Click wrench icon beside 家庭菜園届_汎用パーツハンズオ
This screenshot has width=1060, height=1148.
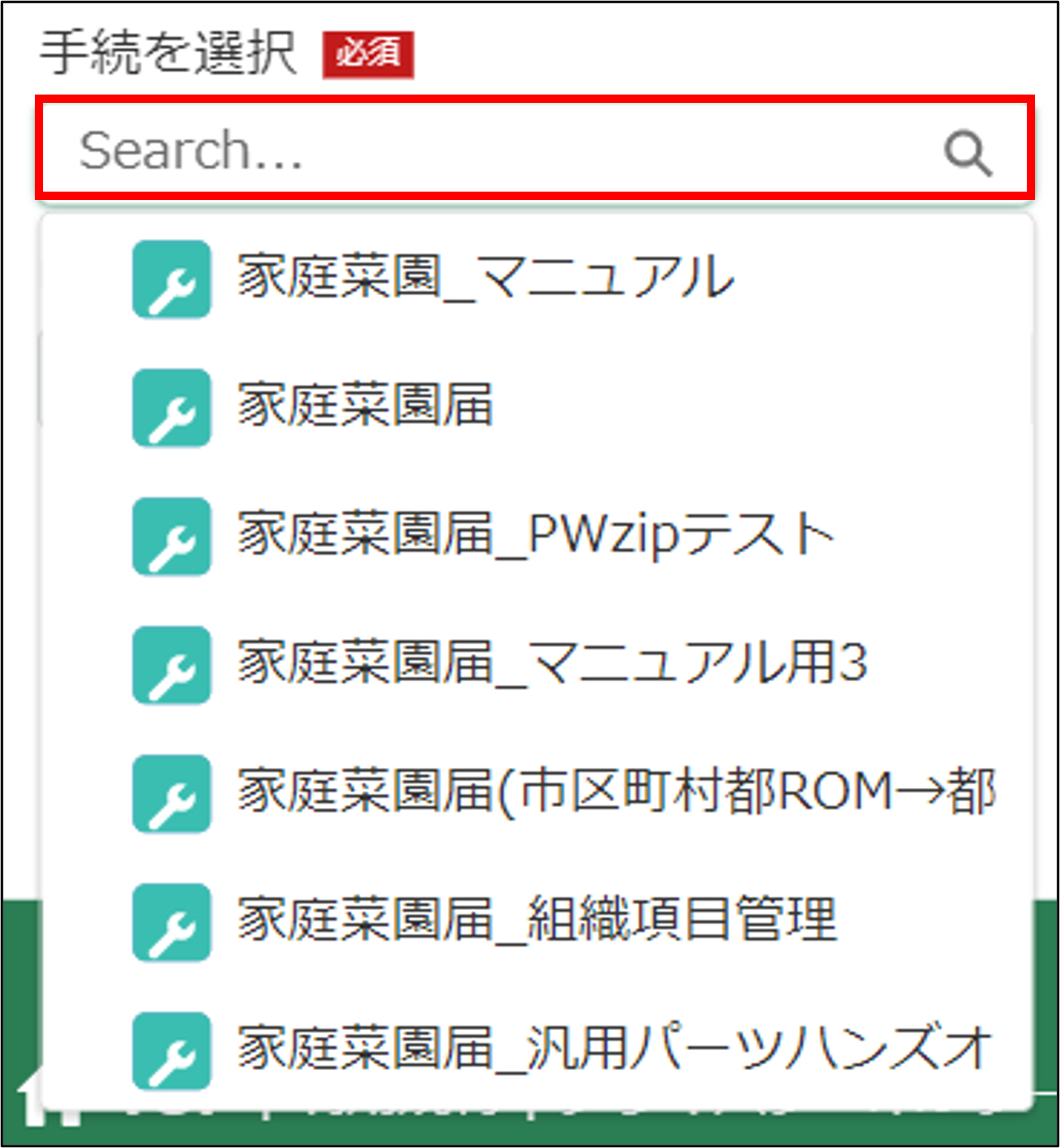pos(172,1051)
